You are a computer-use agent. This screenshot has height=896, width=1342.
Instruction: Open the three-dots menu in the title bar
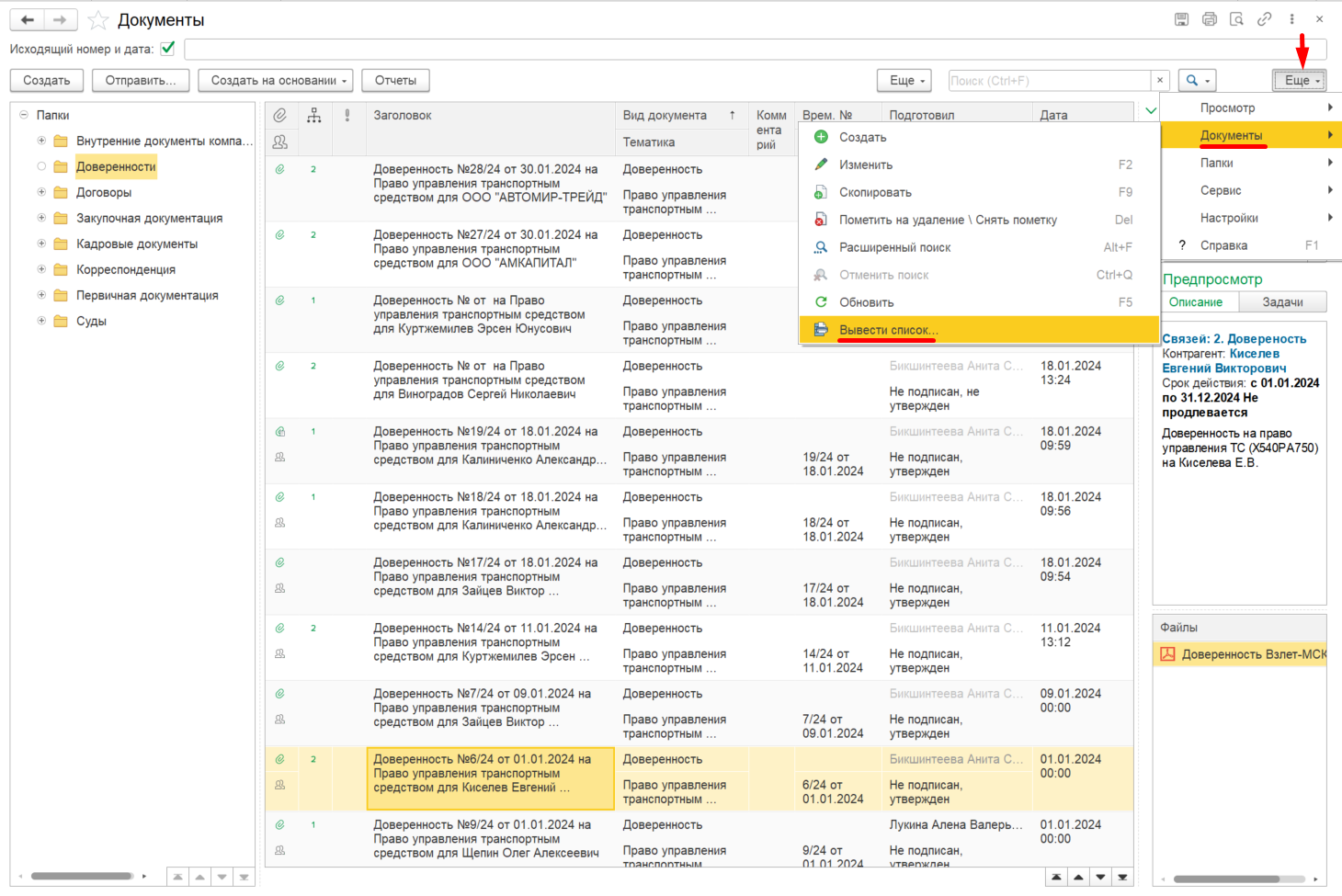[1291, 19]
